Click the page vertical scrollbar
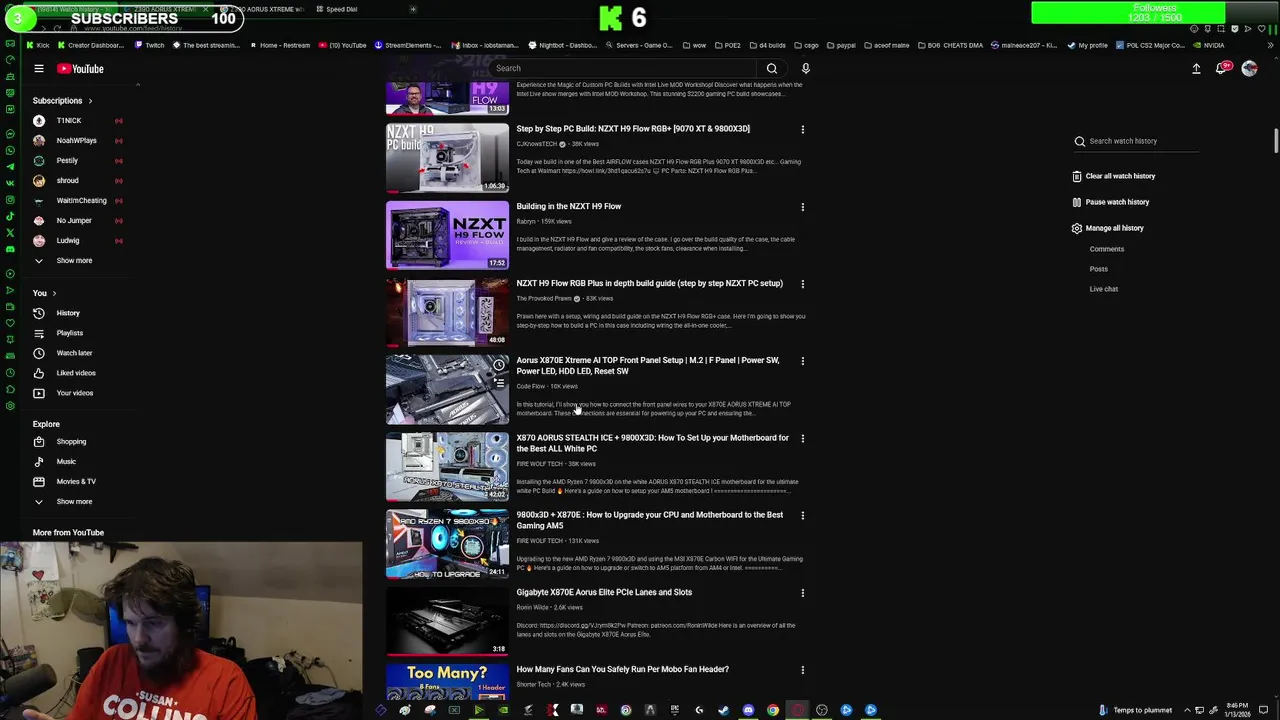Screen dimensions: 1280x720 coord(1274,142)
